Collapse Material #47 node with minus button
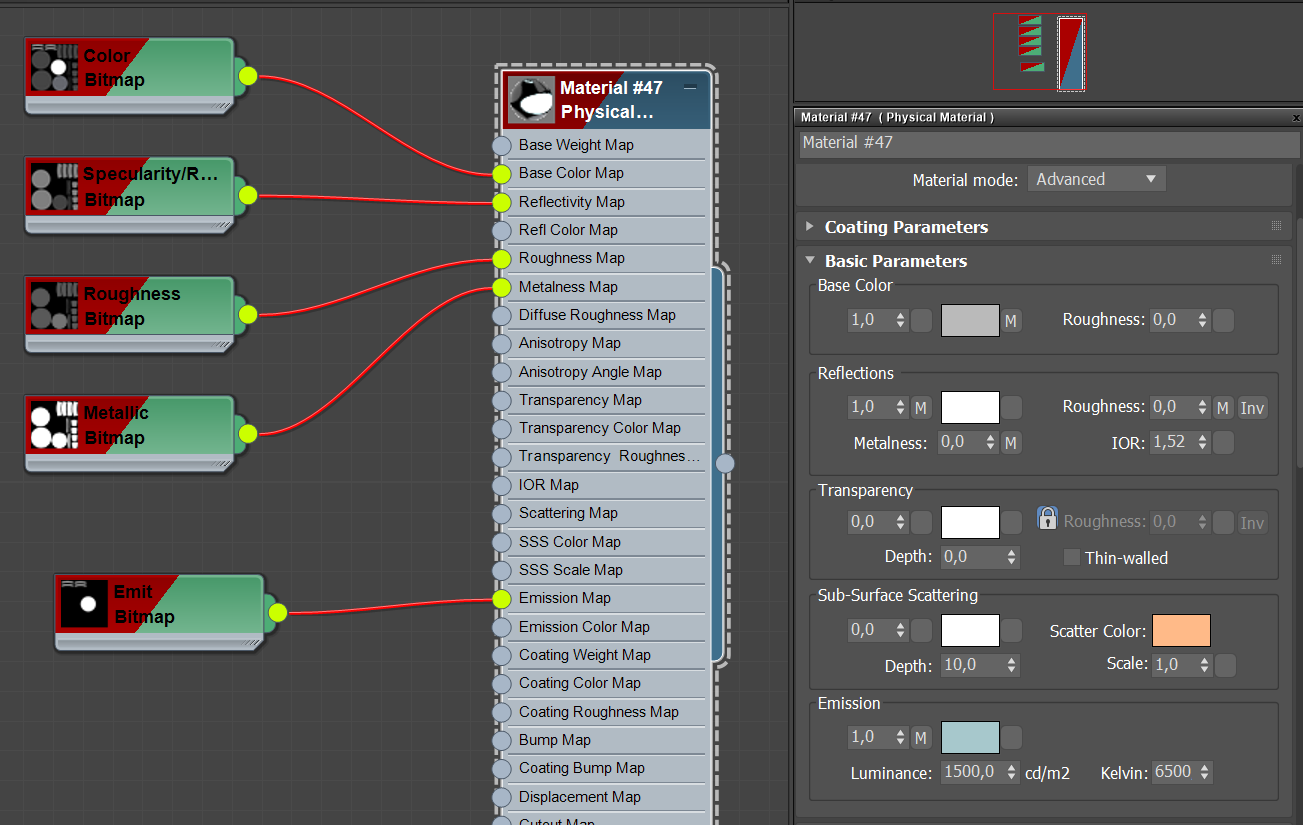1303x825 pixels. tap(689, 88)
